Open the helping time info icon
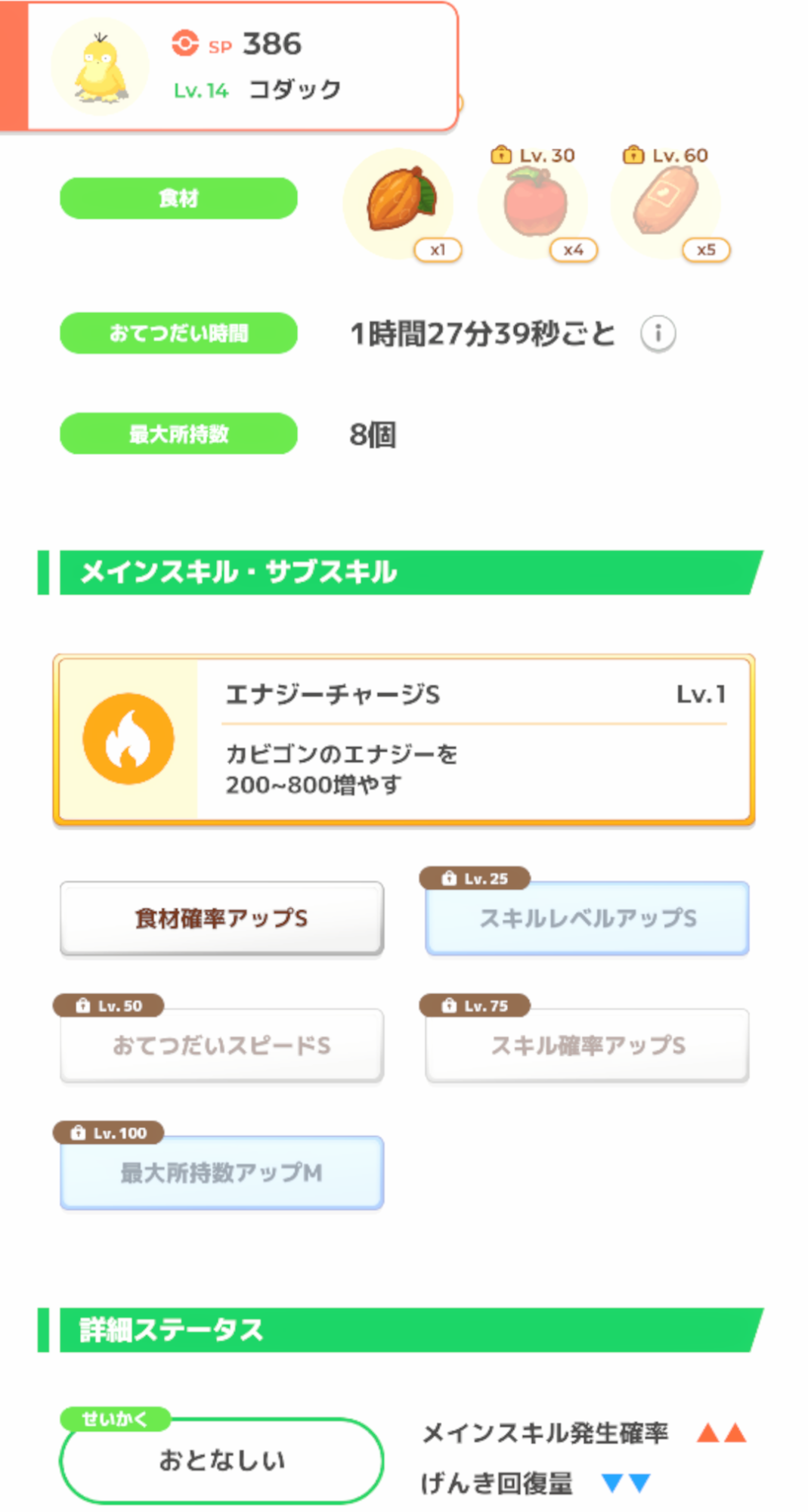Screen dimensions: 808x1512 [x=658, y=333]
